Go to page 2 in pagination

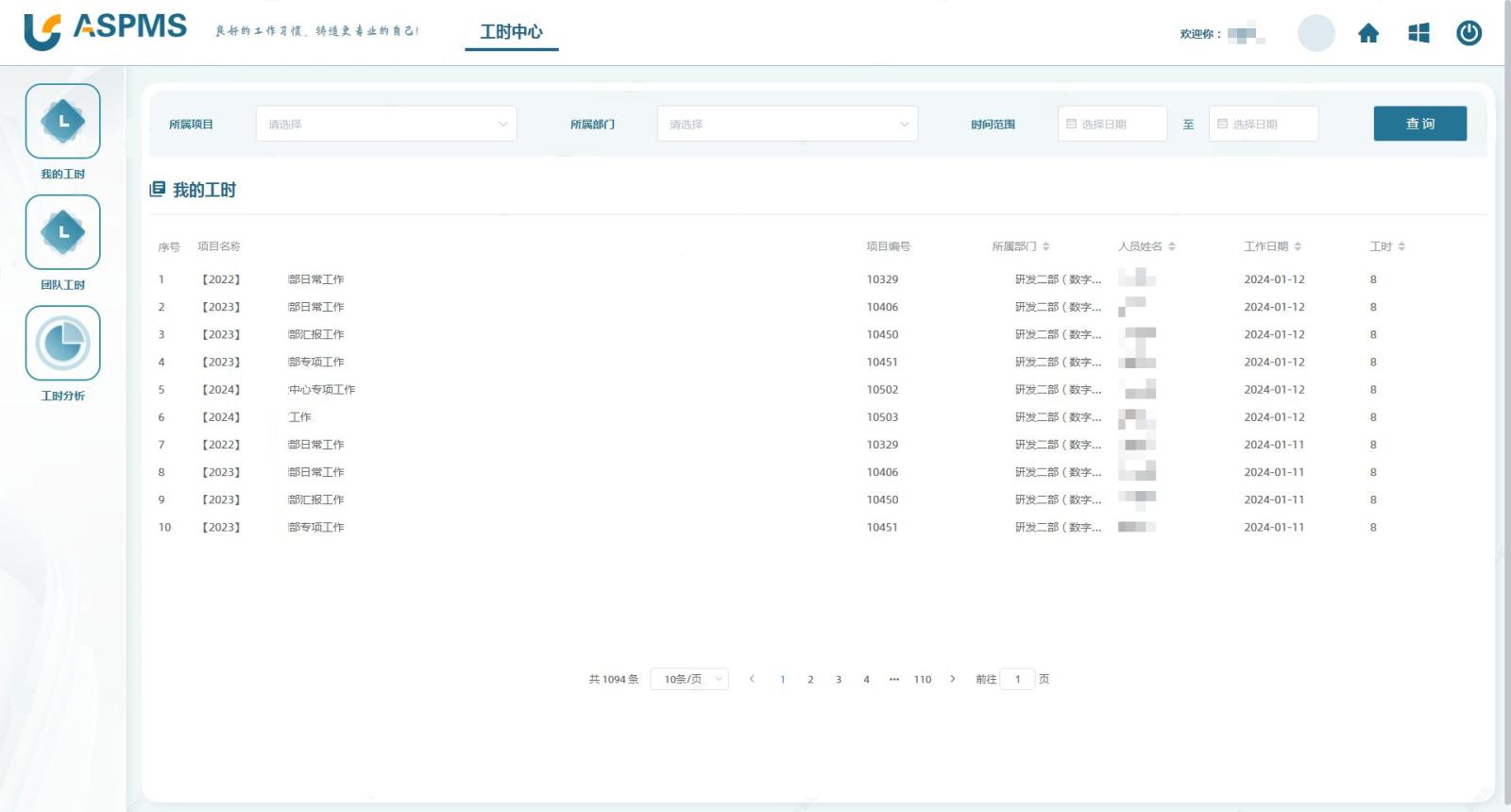tap(810, 679)
